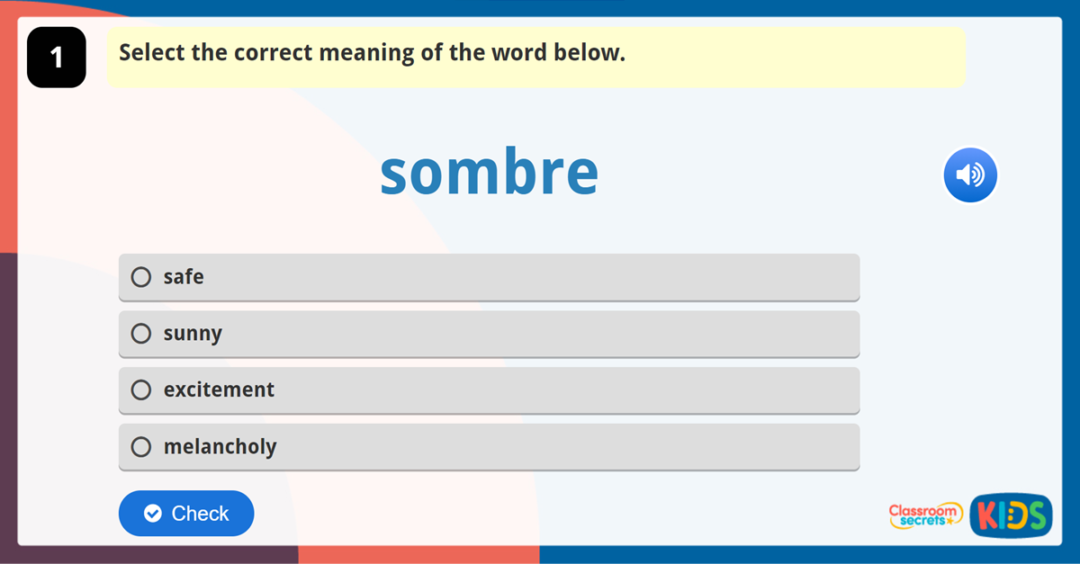Click the yellow instruction banner text
This screenshot has width=1080, height=564.
click(x=372, y=53)
